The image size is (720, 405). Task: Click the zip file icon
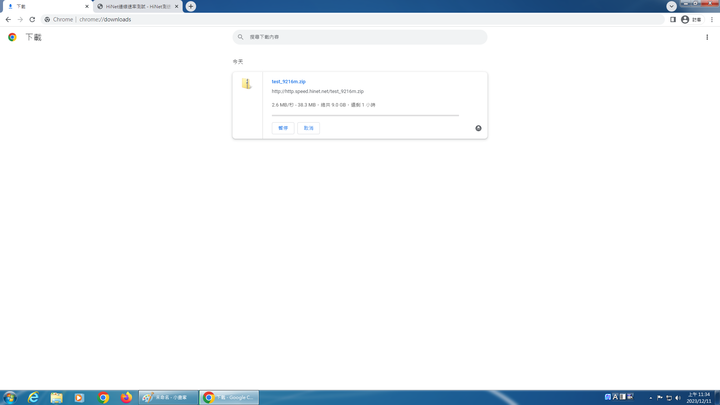point(247,84)
